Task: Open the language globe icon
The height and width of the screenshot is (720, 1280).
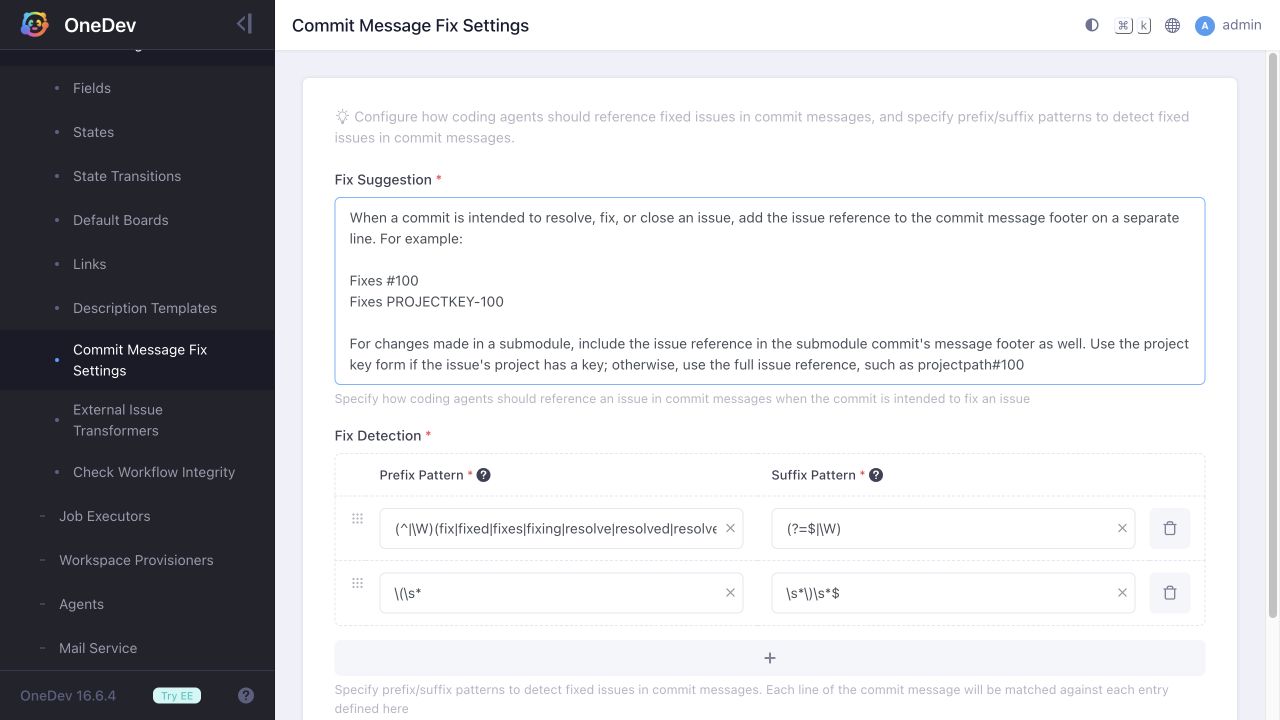Action: point(1173,25)
